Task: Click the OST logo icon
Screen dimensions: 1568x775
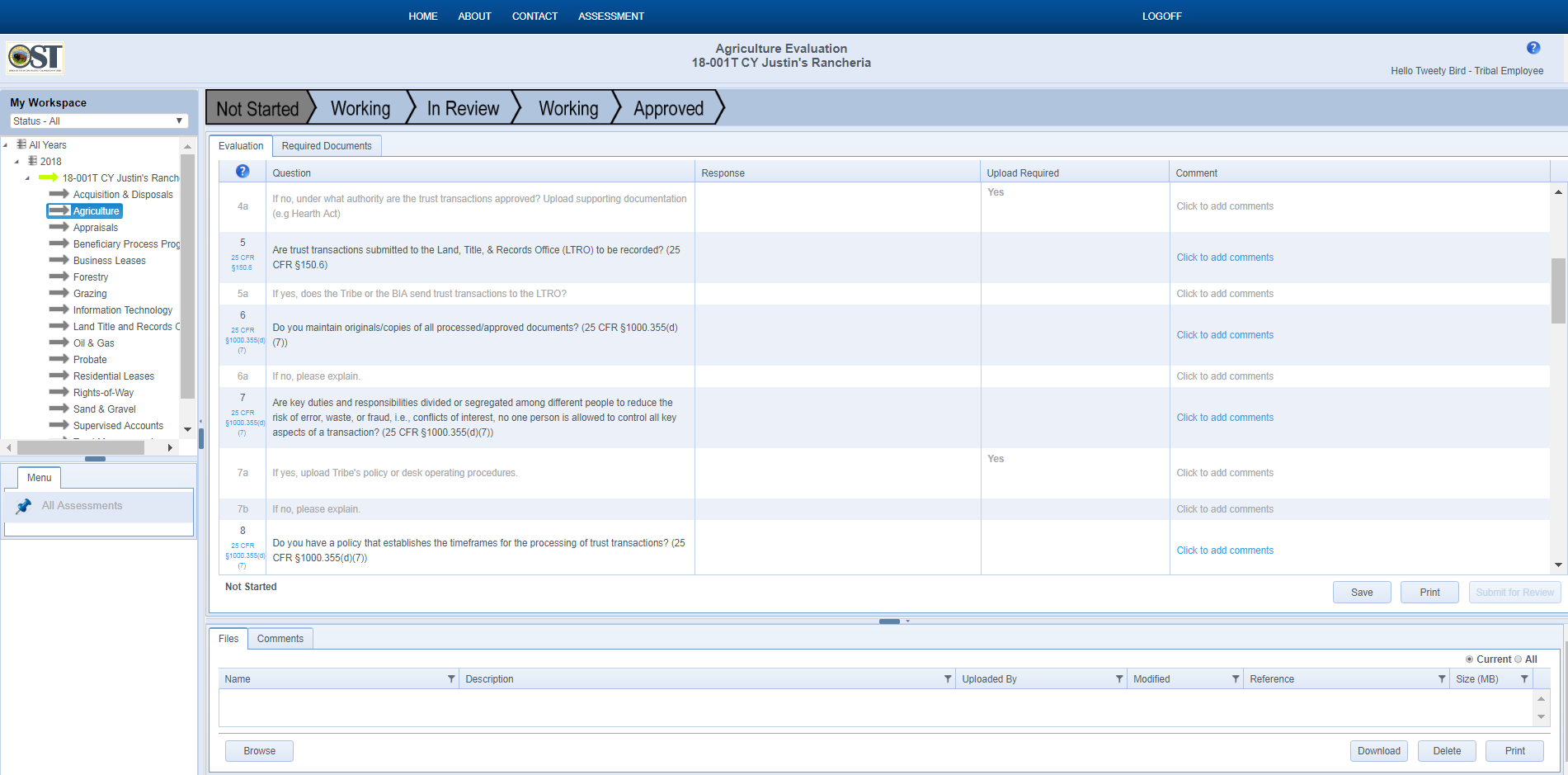Action: (35, 58)
